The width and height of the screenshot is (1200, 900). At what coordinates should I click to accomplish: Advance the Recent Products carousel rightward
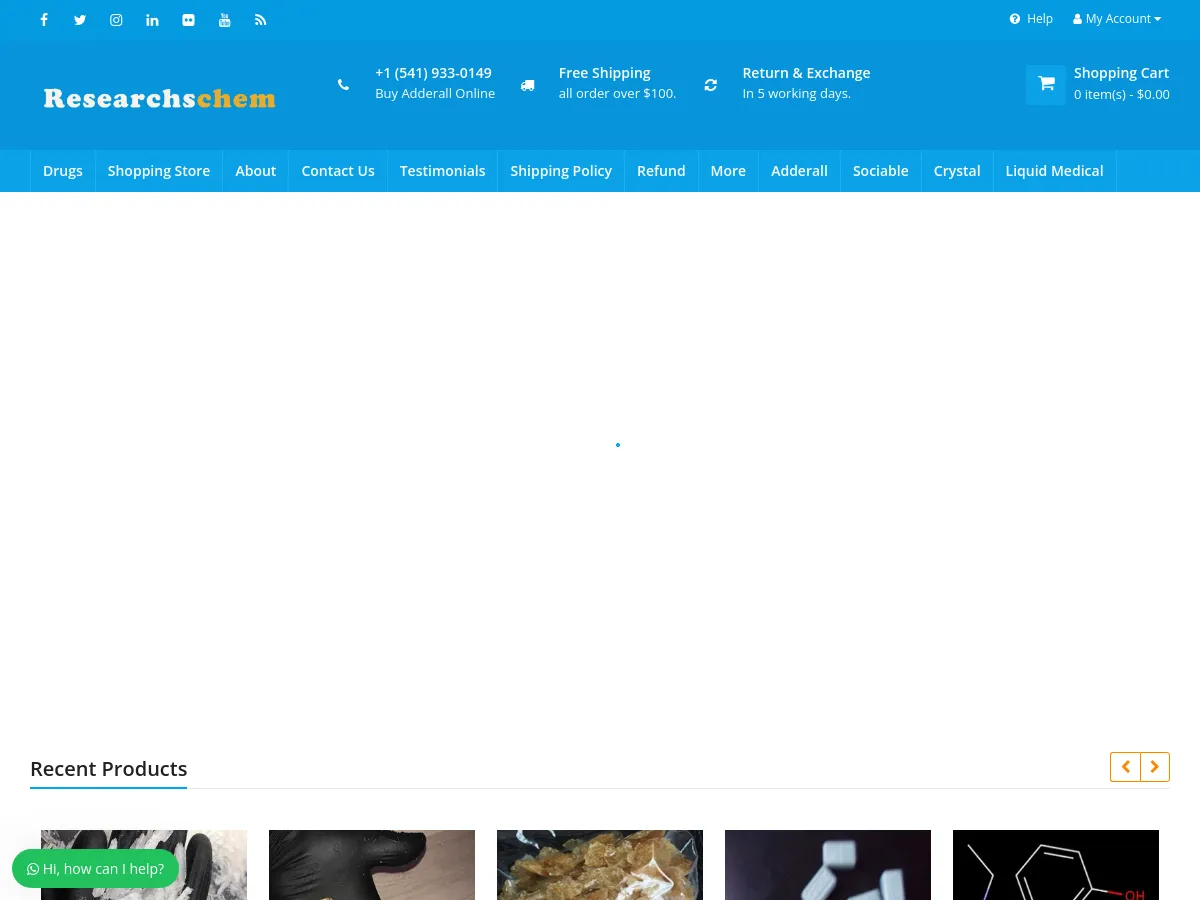point(1154,767)
